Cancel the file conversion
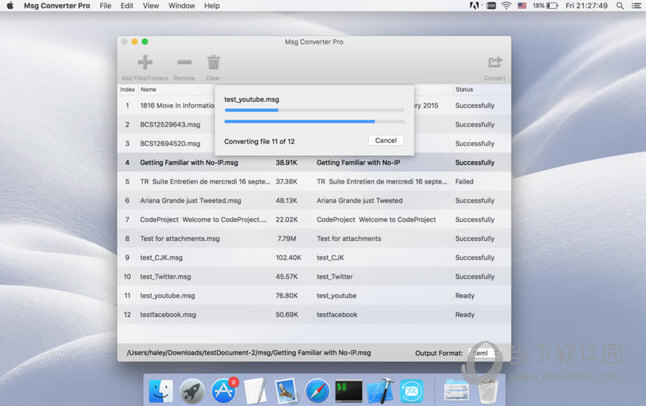This screenshot has height=406, width=646. (x=386, y=140)
